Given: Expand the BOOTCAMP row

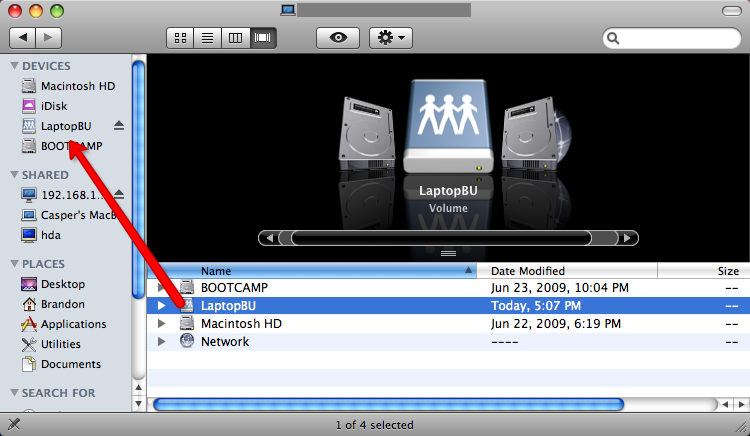Looking at the screenshot, I should 161,287.
